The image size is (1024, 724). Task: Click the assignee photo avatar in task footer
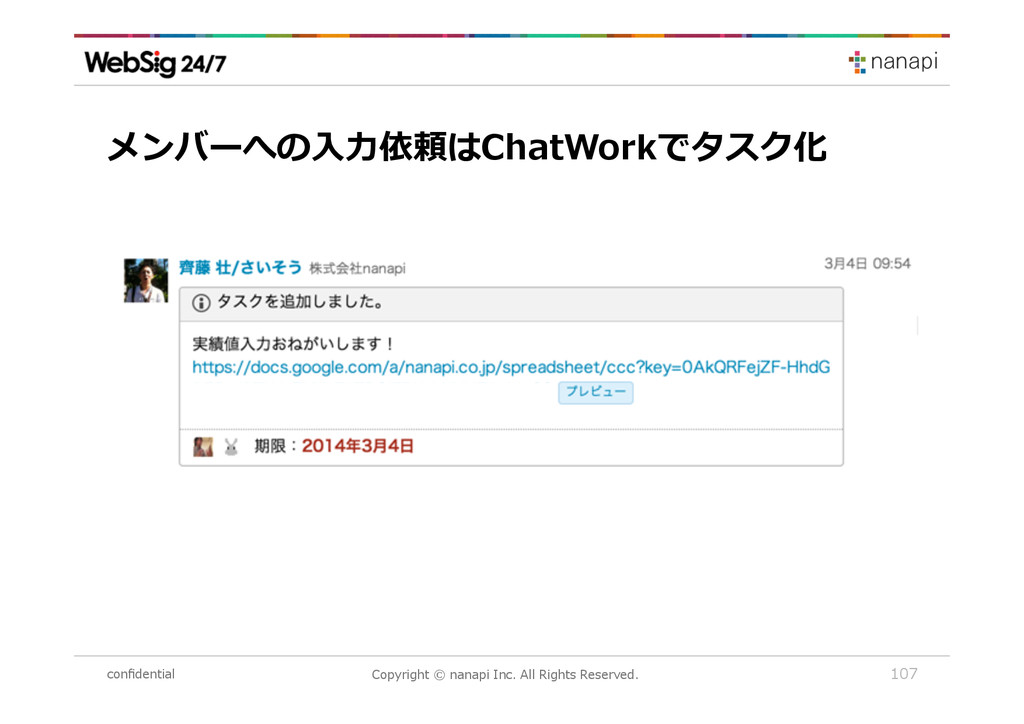tap(203, 447)
